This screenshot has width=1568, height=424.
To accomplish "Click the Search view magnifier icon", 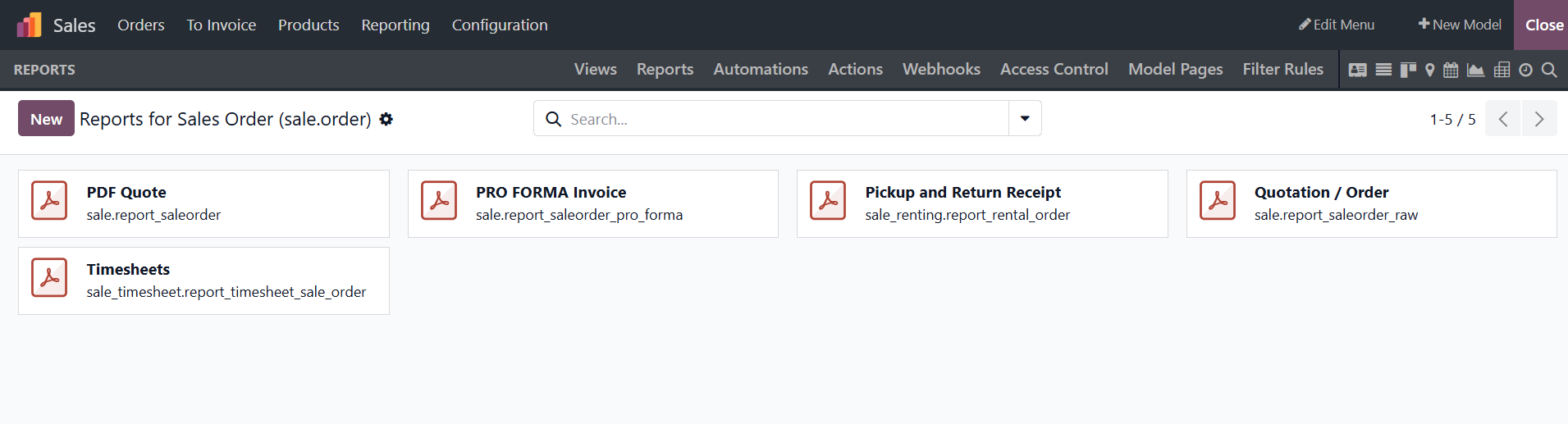I will click(x=1549, y=70).
